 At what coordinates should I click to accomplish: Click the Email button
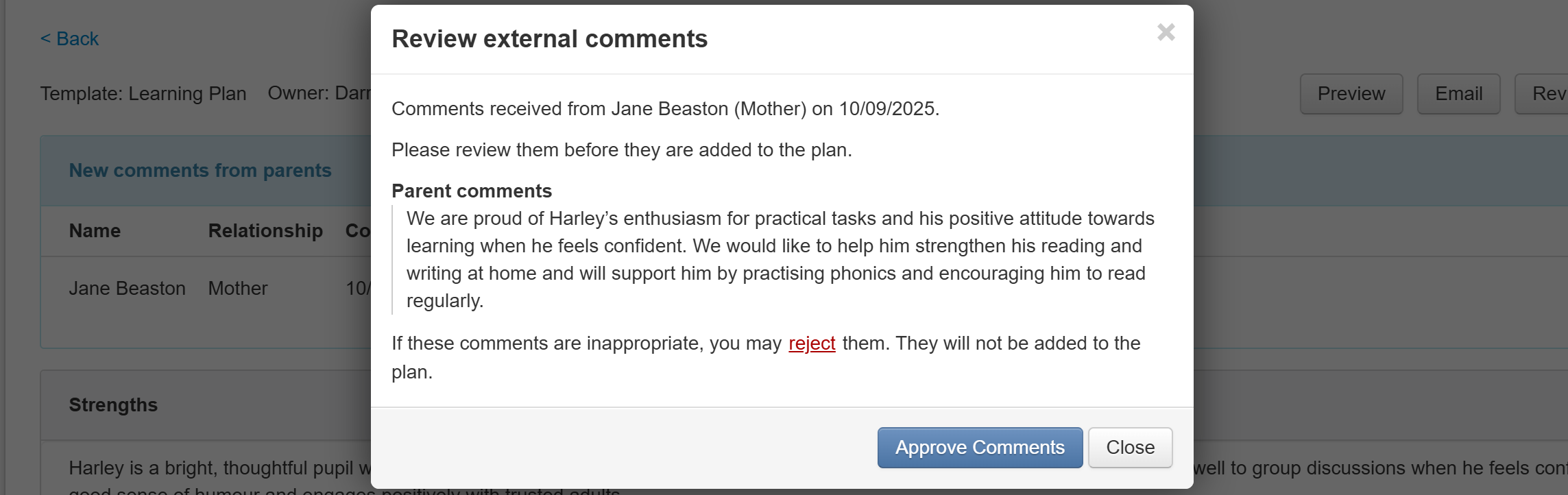[1458, 94]
